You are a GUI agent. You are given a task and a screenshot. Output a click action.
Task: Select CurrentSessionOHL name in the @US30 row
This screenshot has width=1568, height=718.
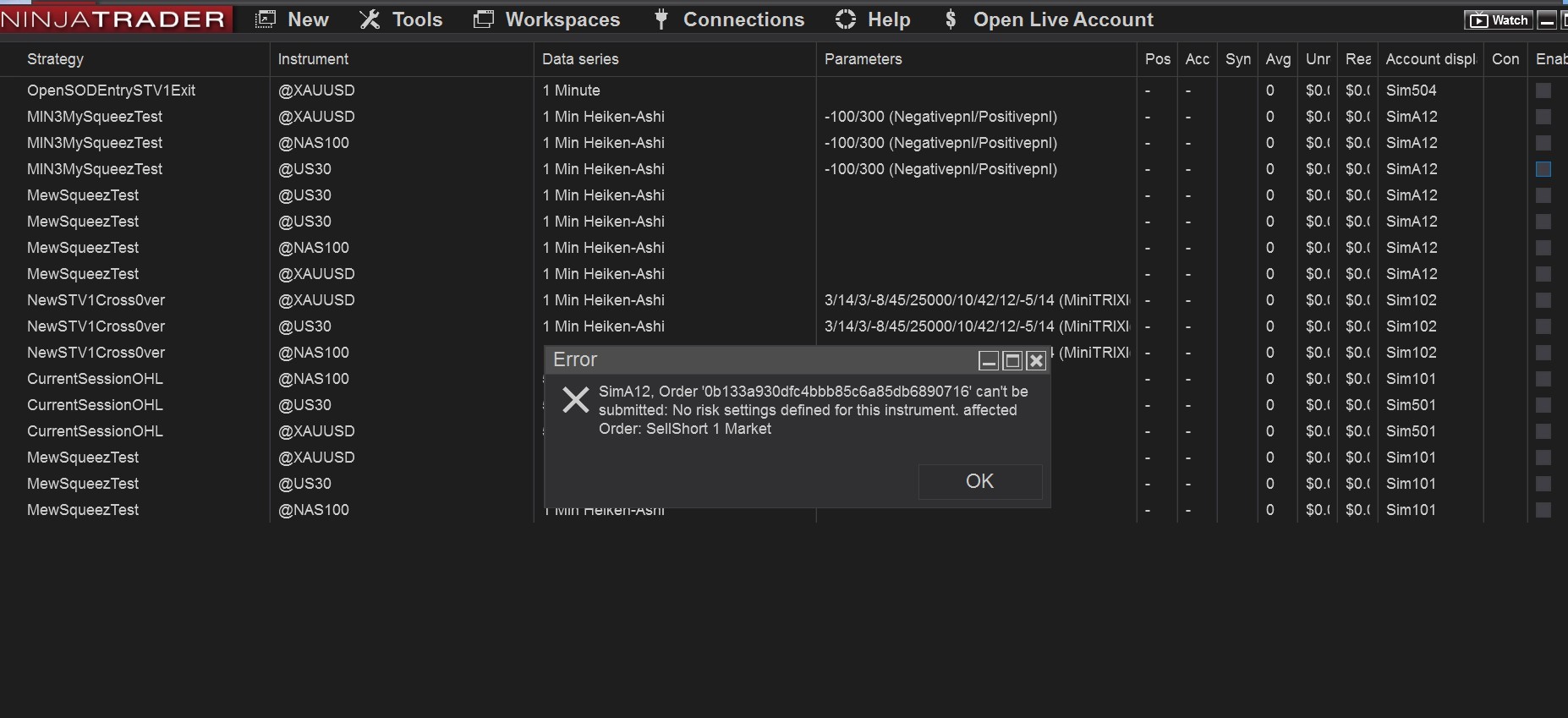[95, 405]
